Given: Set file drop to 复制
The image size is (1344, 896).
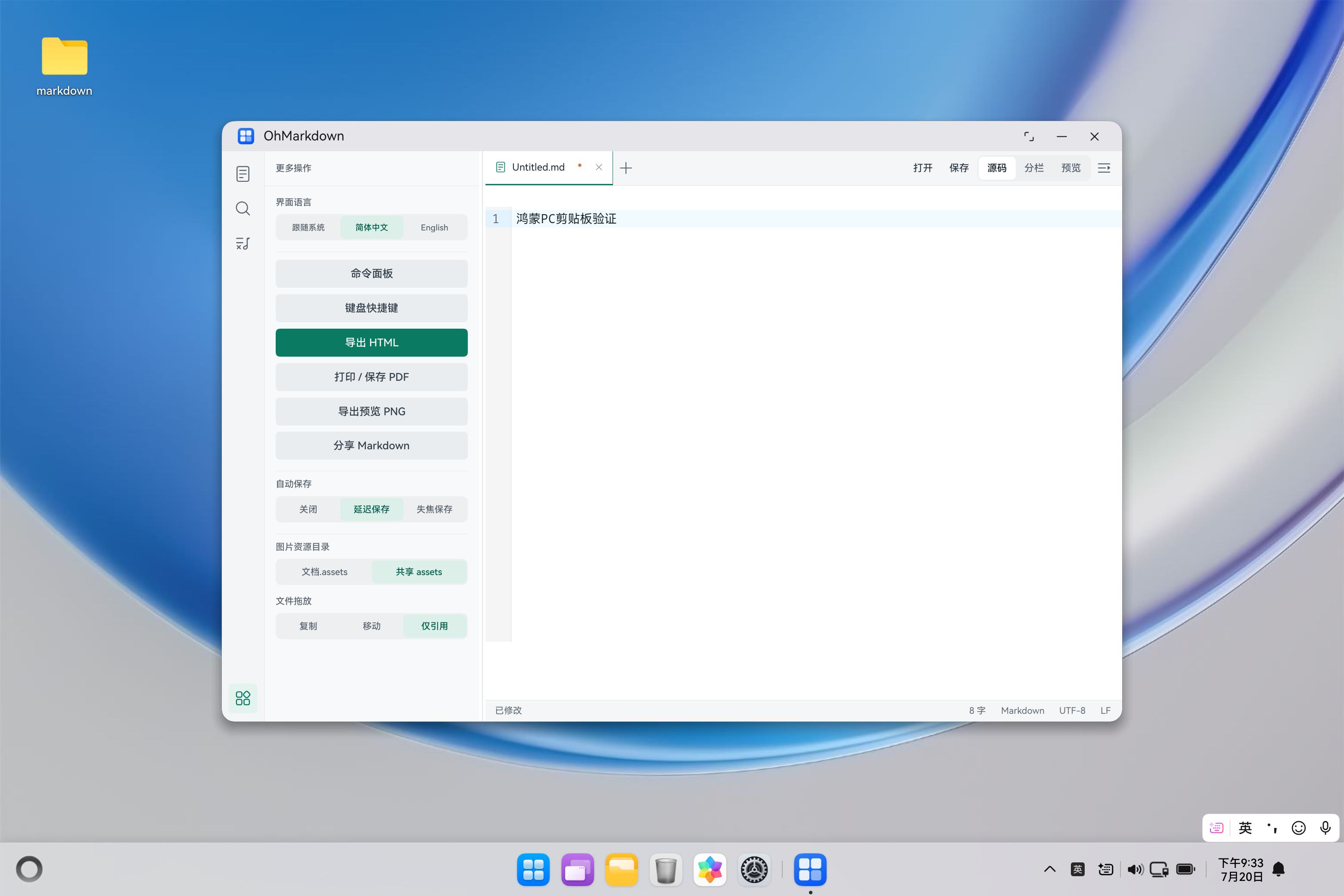Looking at the screenshot, I should [308, 626].
